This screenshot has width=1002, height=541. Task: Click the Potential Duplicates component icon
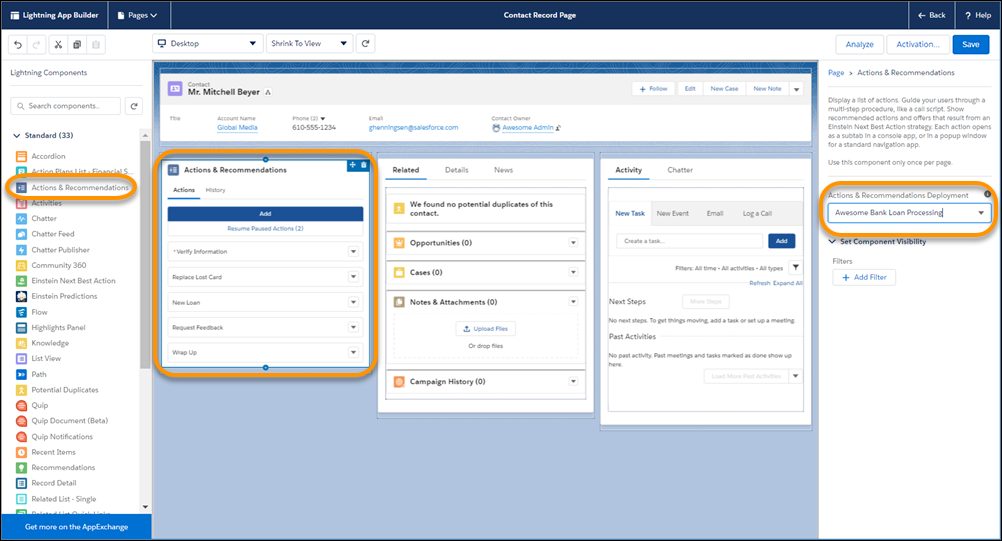(x=22, y=390)
